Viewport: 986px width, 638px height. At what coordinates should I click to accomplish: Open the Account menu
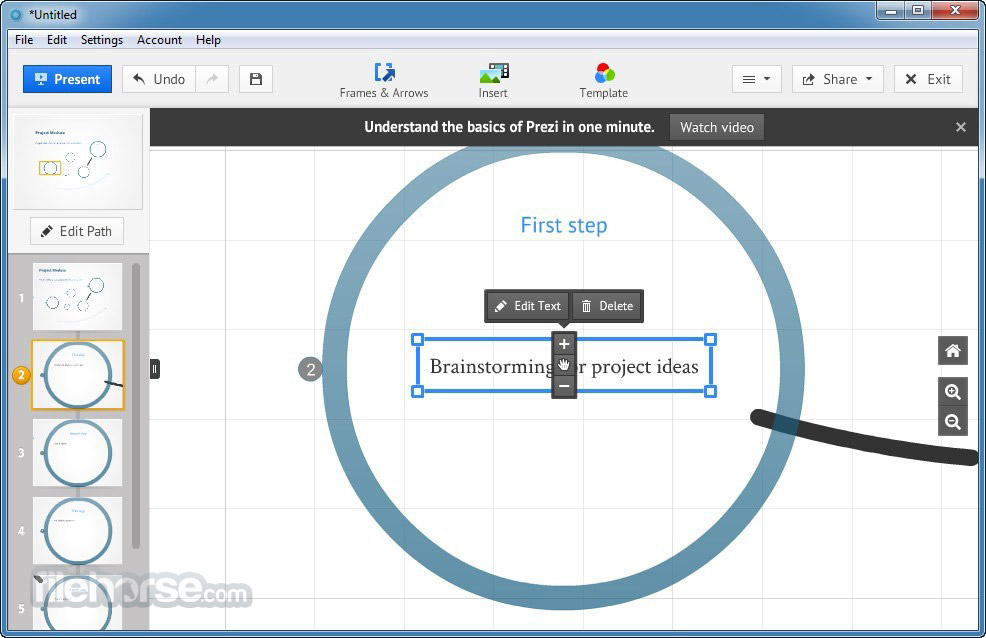coord(159,40)
